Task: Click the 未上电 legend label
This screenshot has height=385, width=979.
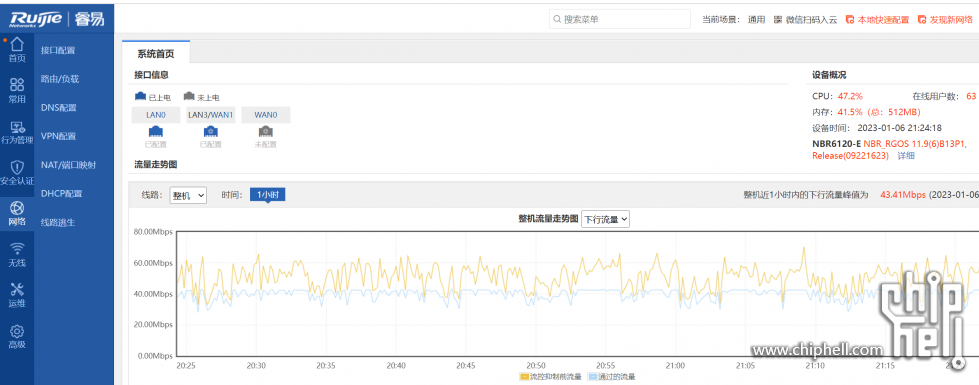Action: pyautogui.click(x=208, y=98)
